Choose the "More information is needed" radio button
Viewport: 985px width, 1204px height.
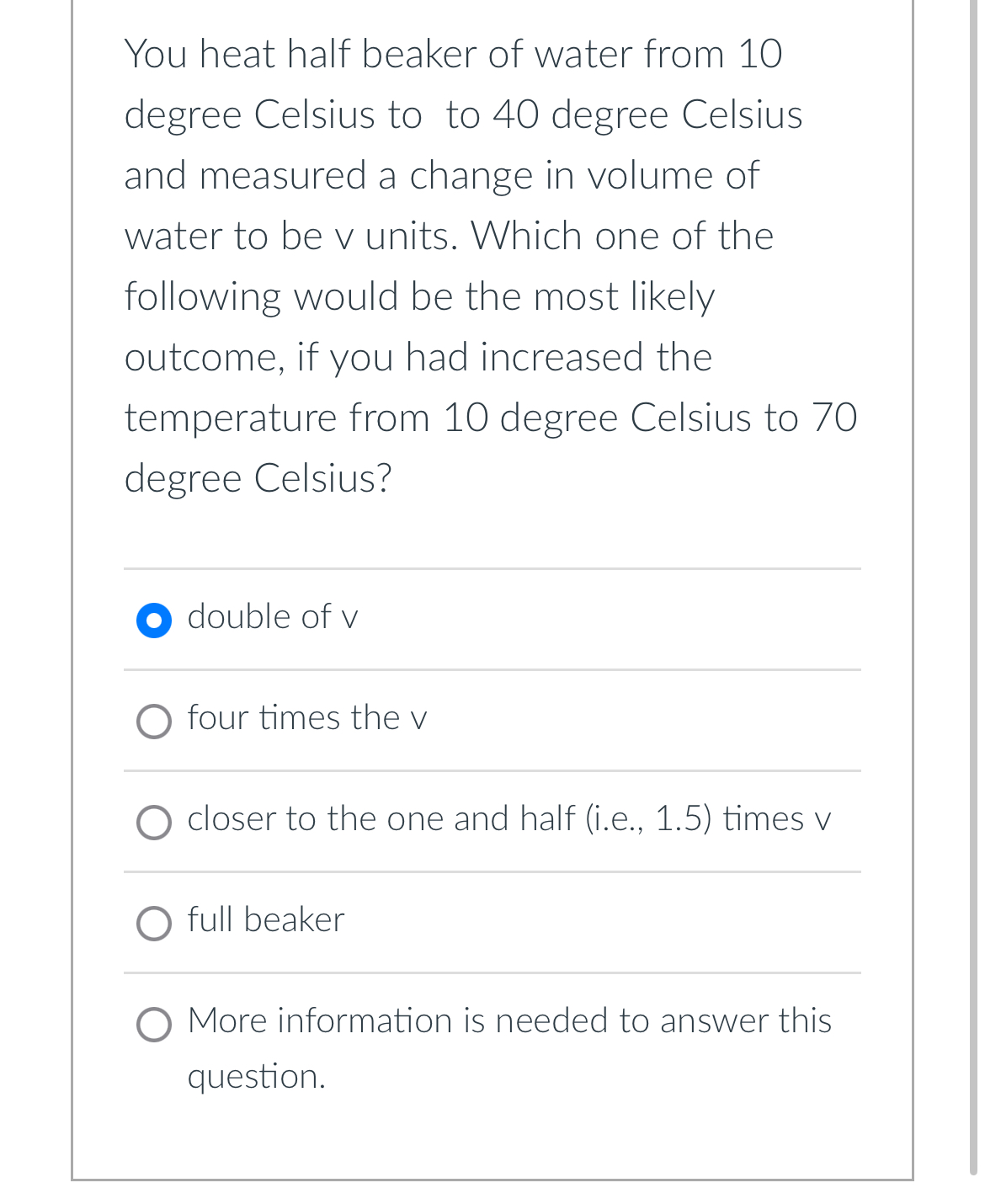point(154,1025)
